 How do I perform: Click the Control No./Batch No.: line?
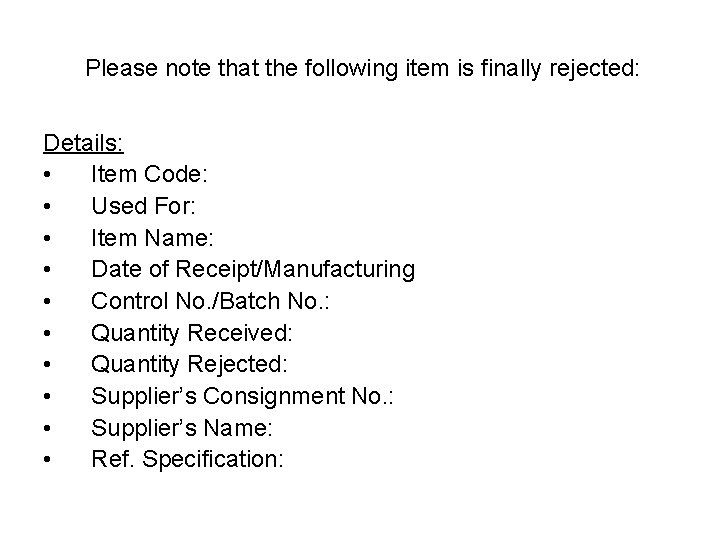coord(232,301)
